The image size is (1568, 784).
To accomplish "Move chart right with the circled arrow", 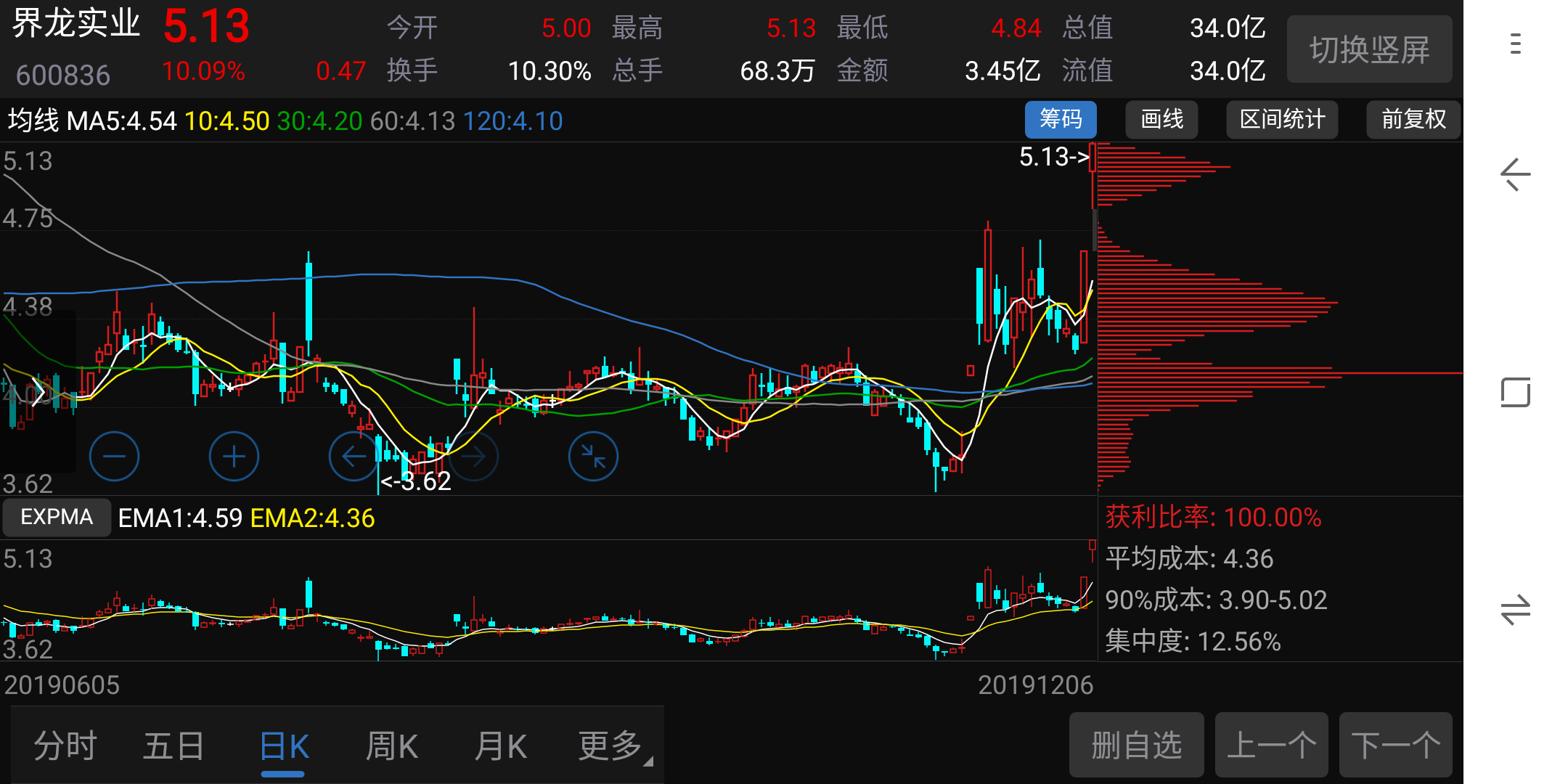I will 473,456.
